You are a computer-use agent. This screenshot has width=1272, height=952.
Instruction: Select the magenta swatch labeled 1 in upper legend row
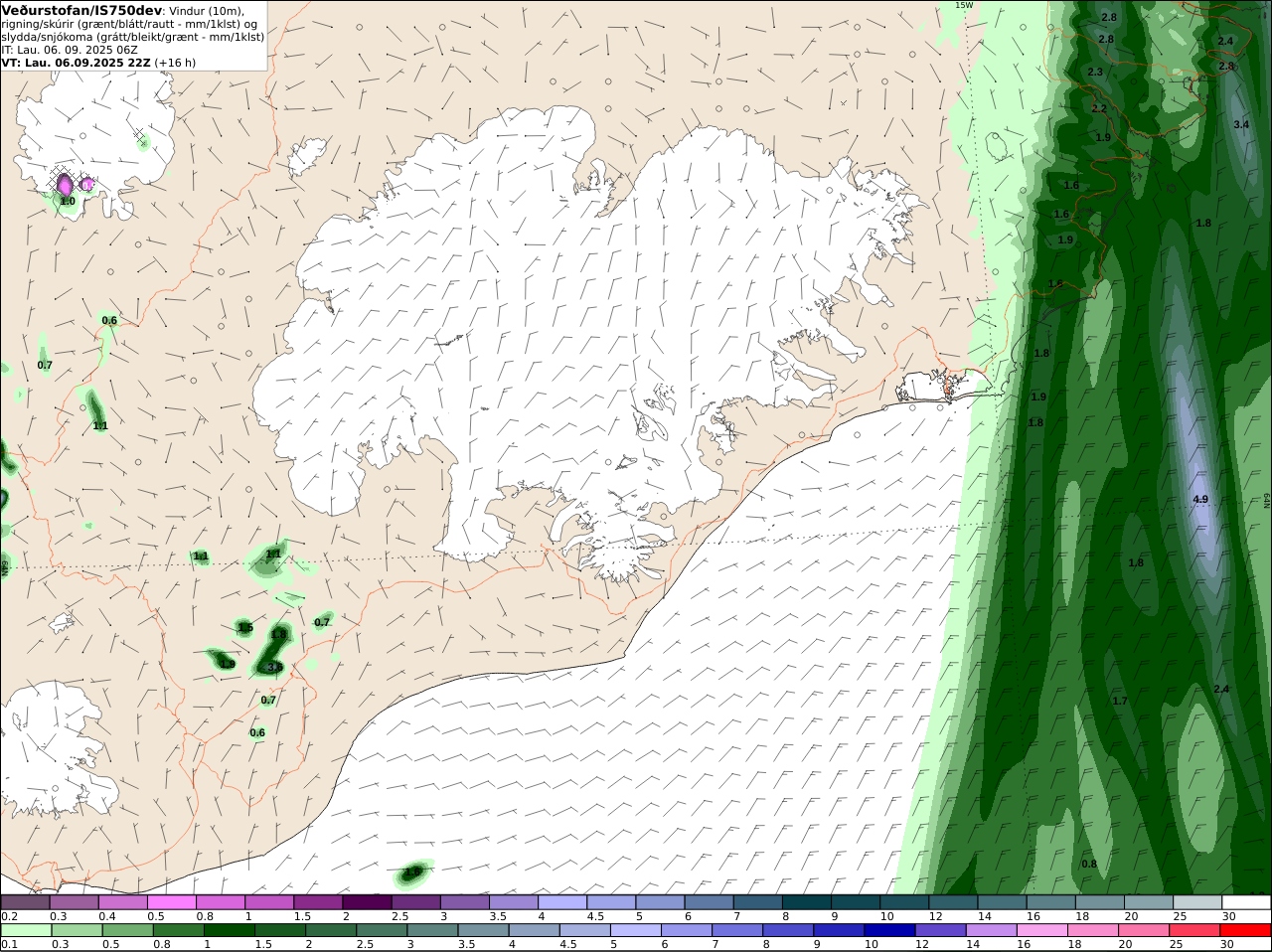click(x=268, y=902)
